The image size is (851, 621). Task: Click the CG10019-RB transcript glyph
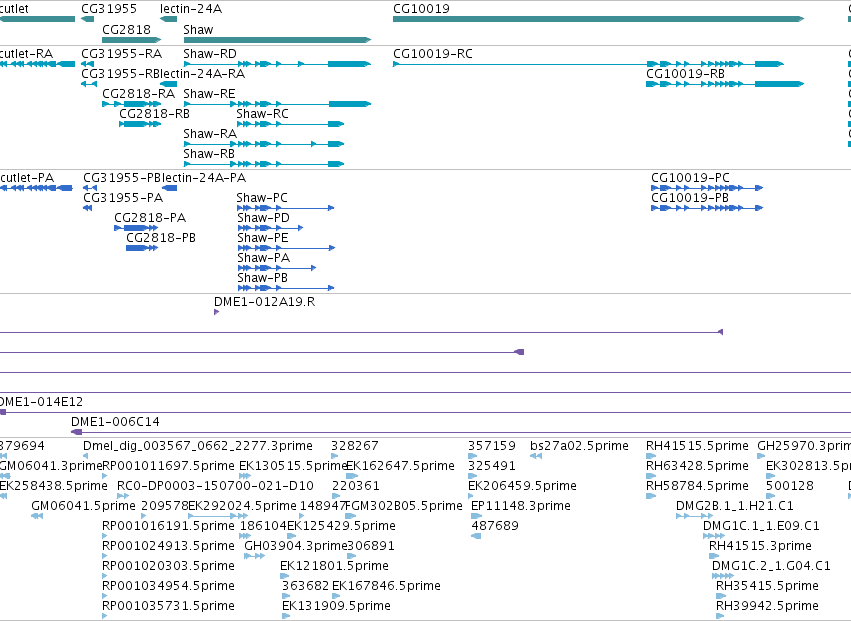point(725,84)
